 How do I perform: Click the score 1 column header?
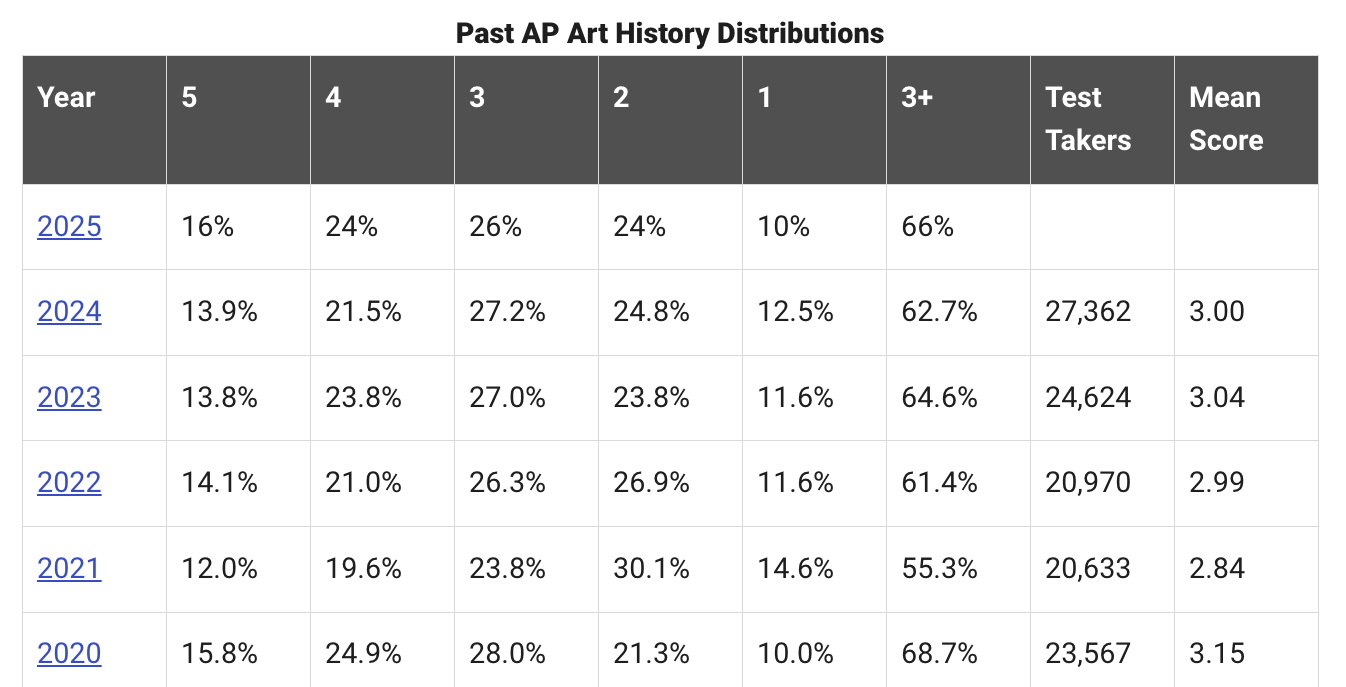point(765,98)
